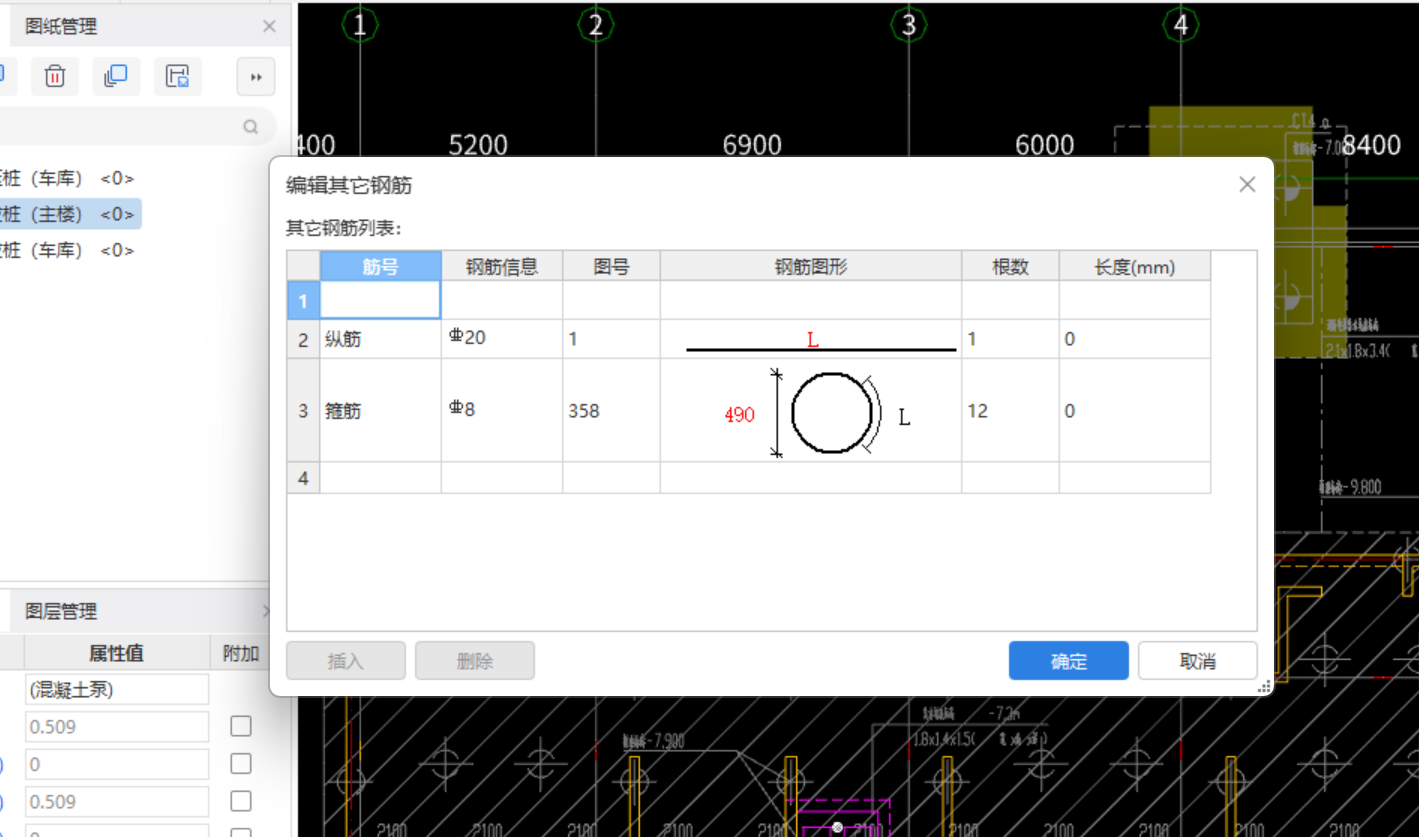Close the 图纸管理 panel
The height and width of the screenshot is (837, 1419).
pos(269,27)
